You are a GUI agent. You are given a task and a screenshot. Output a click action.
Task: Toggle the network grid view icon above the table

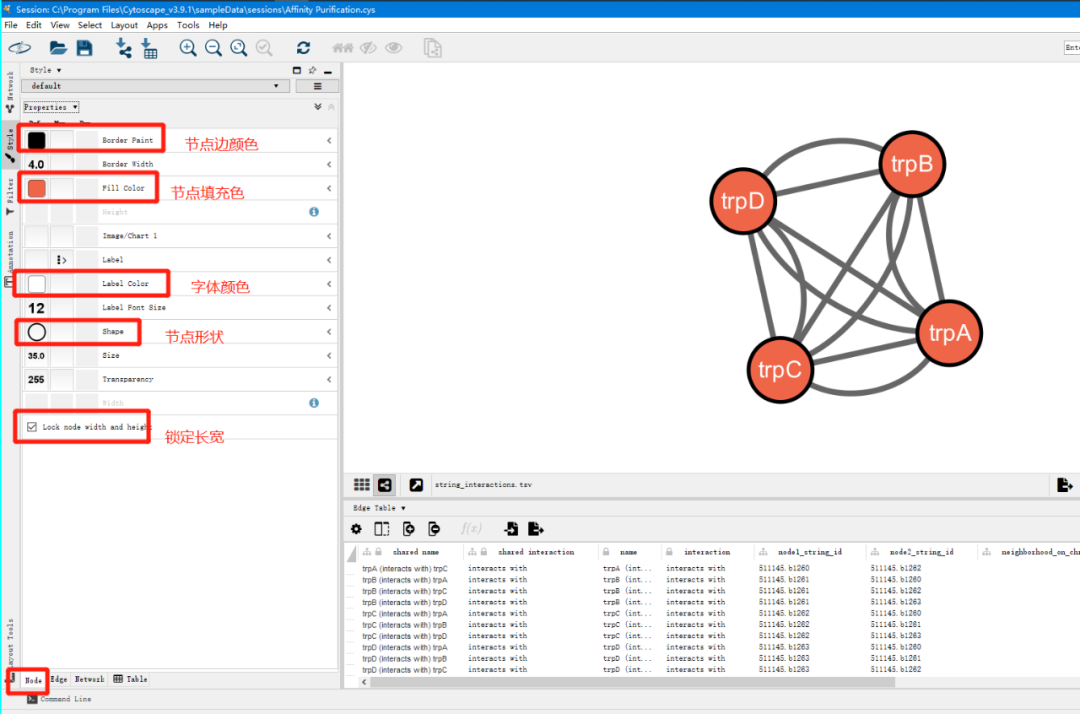[361, 484]
